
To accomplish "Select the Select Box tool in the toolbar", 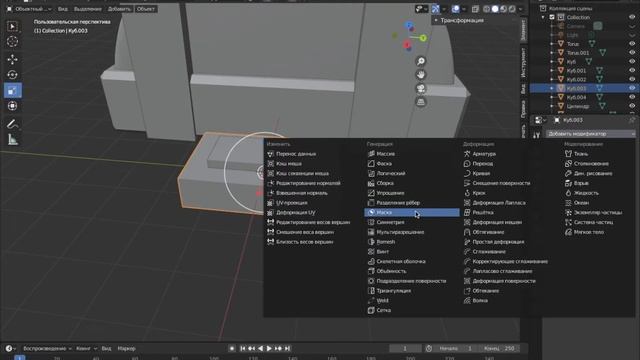I will [12, 27].
